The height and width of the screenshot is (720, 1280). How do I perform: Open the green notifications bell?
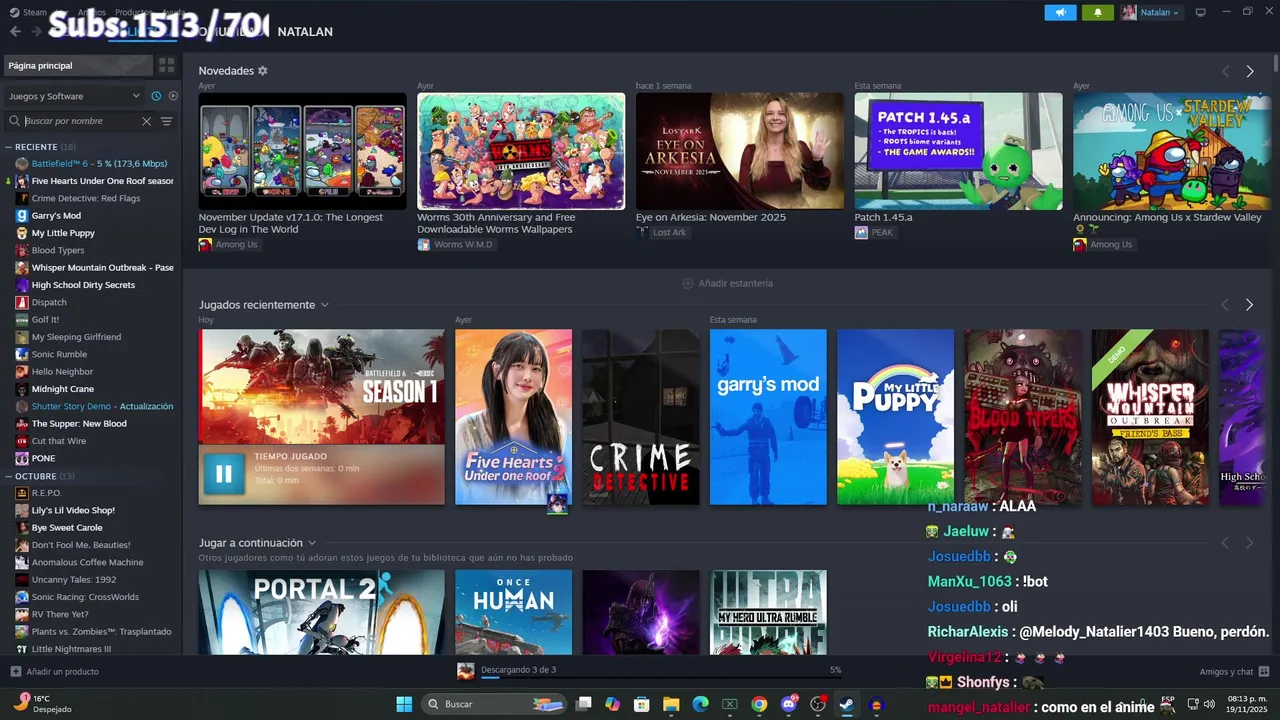[x=1097, y=12]
